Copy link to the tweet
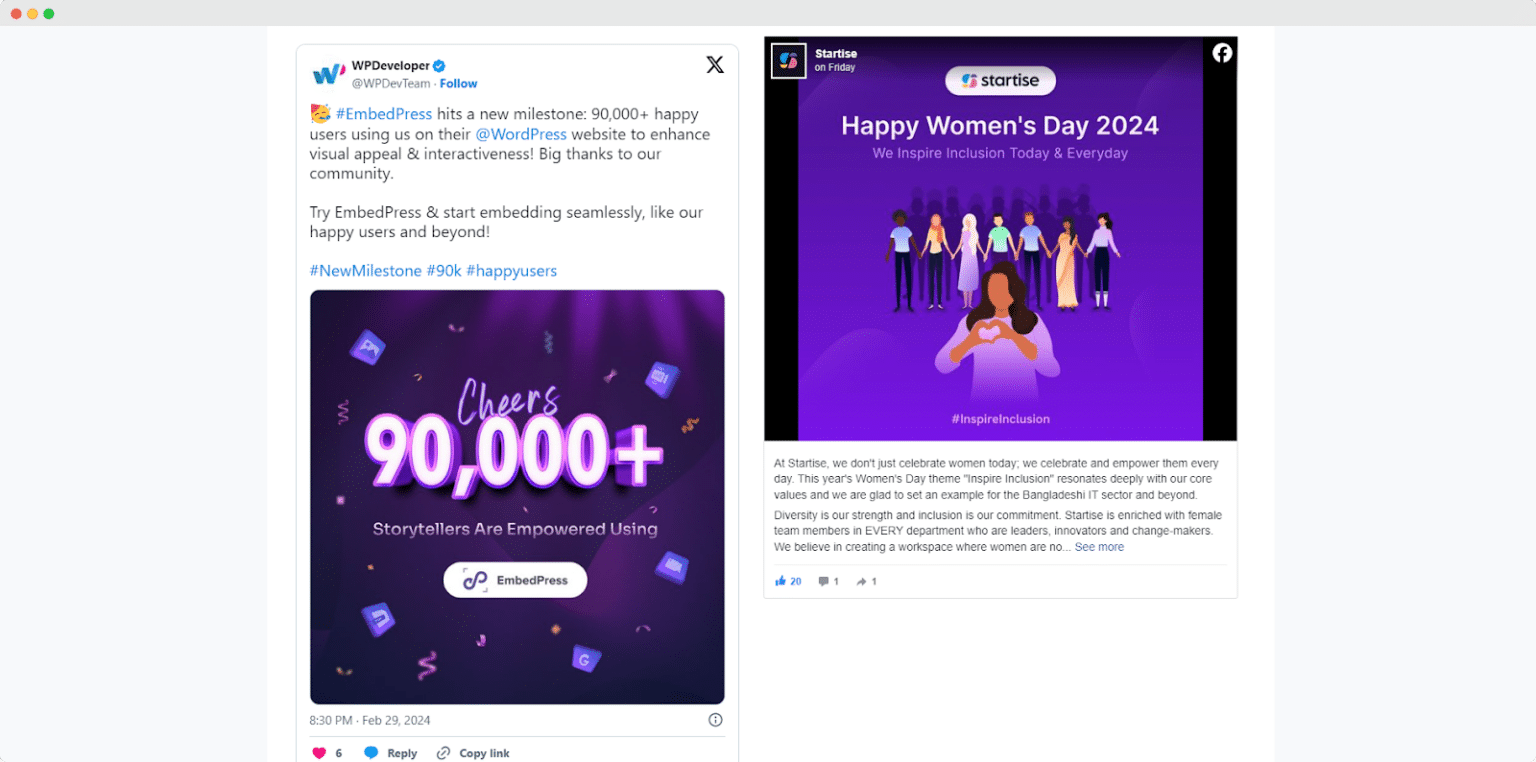 [473, 753]
